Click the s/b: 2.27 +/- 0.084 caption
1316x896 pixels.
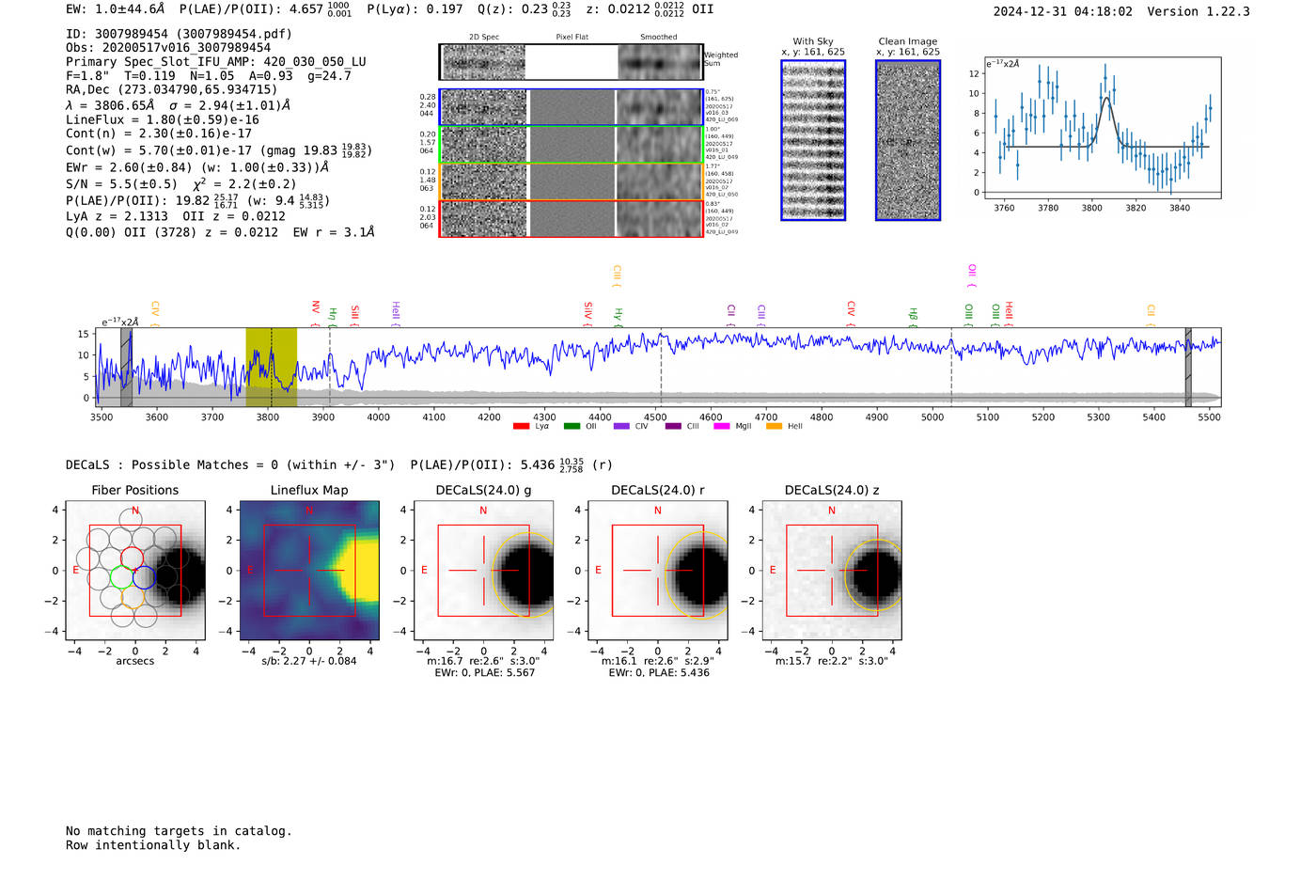click(309, 661)
